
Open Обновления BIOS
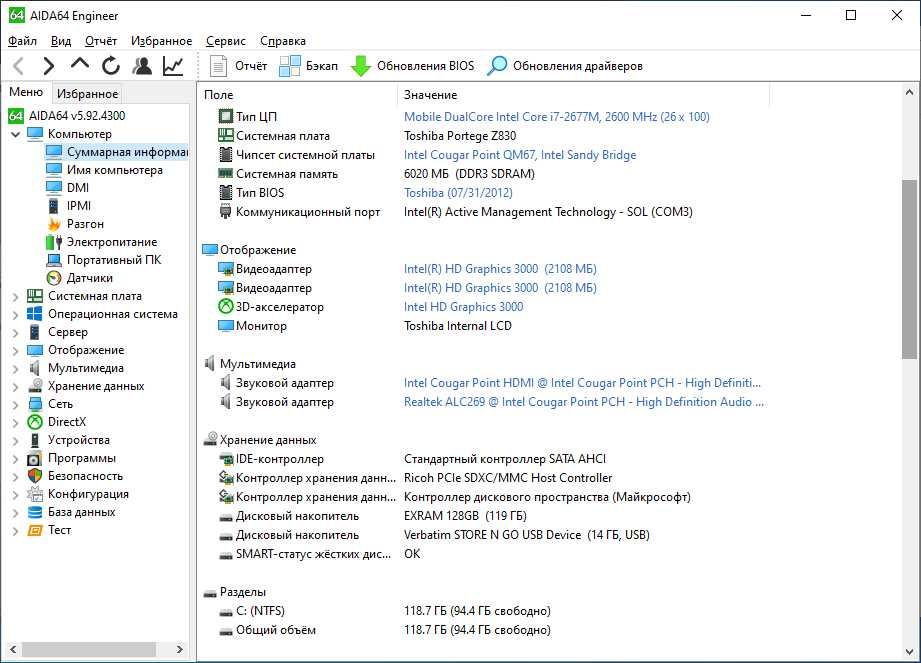(412, 66)
